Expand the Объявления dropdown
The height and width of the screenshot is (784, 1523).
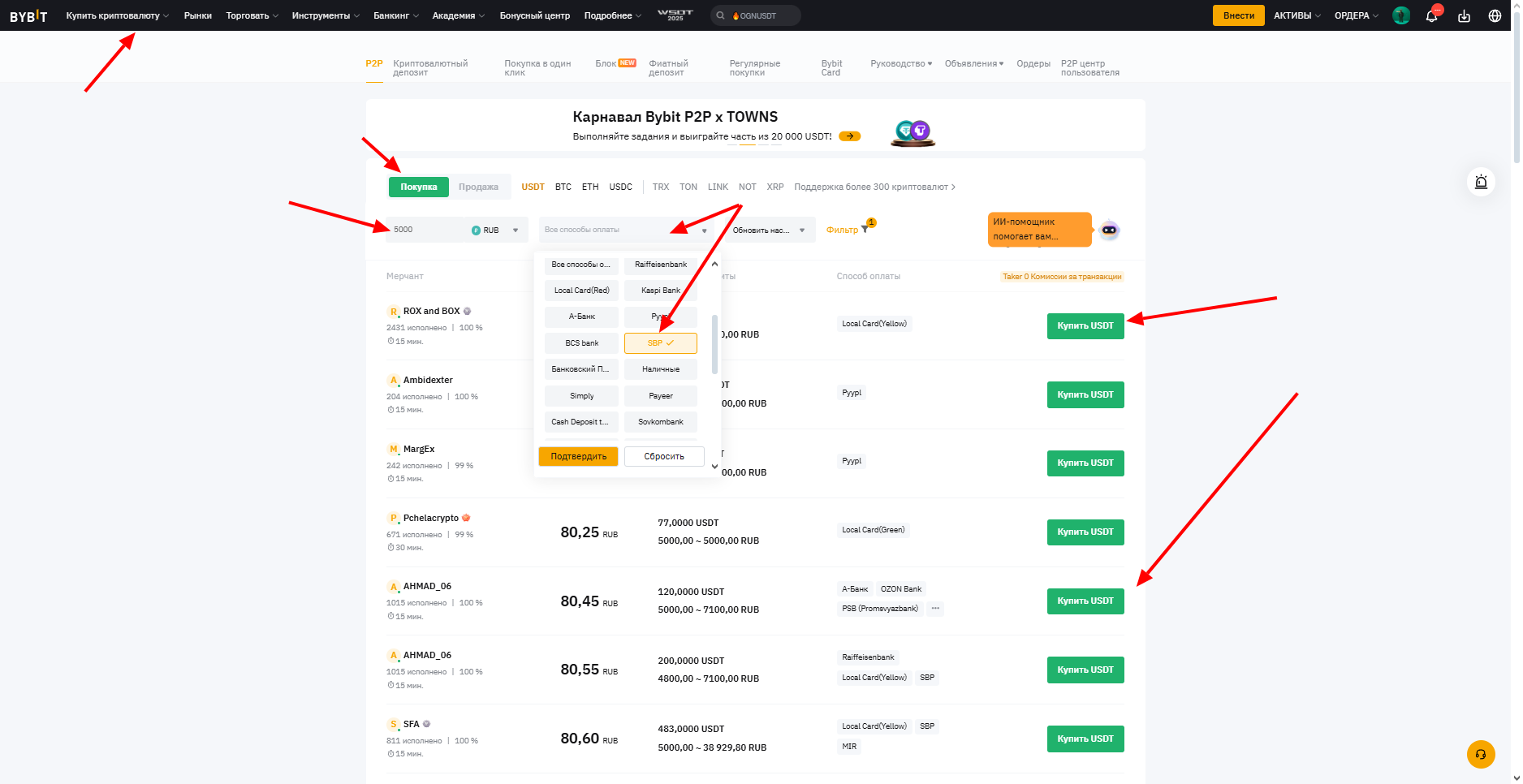974,63
